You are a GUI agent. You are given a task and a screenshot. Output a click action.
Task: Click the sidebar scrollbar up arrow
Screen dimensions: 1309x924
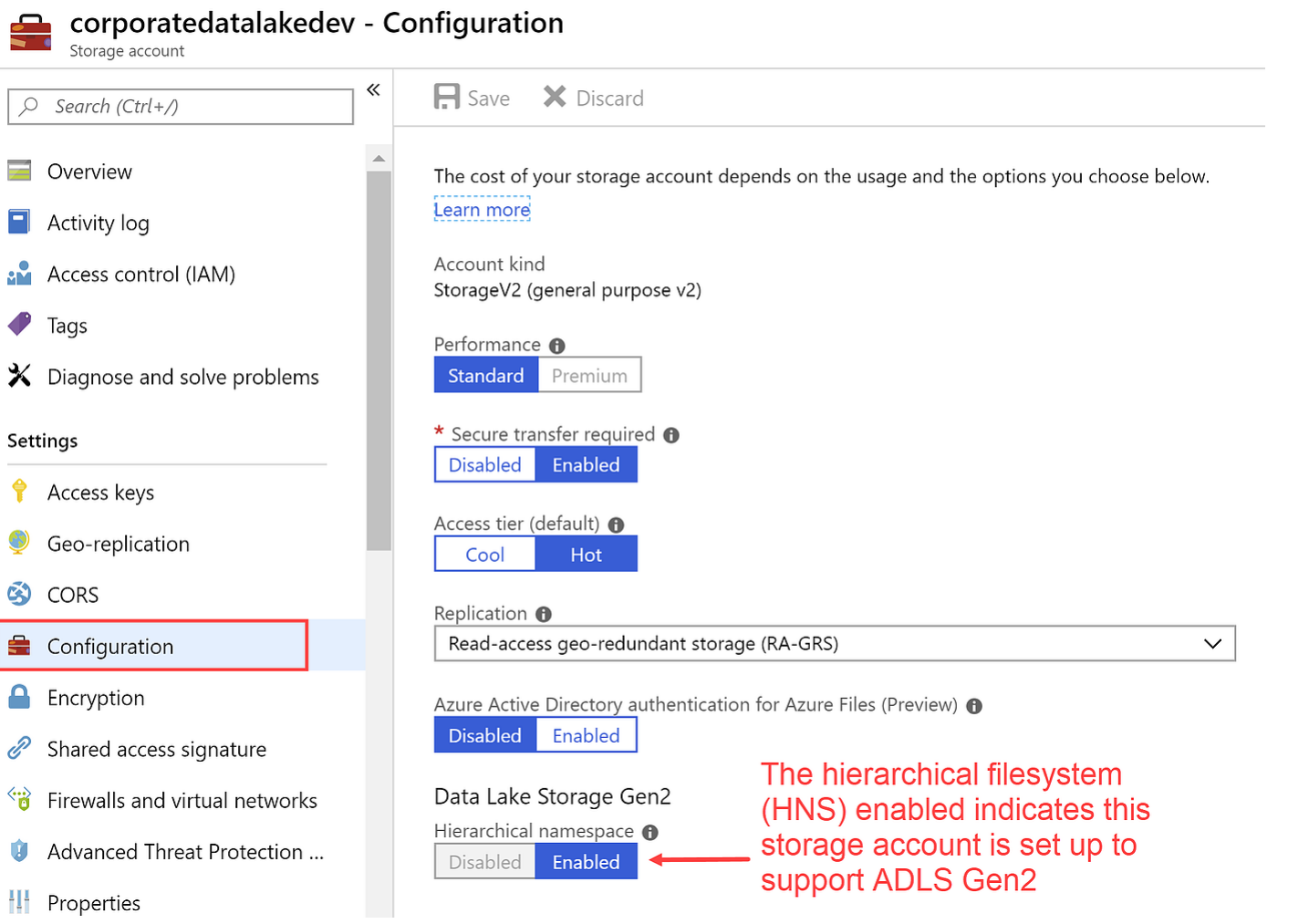point(379,159)
